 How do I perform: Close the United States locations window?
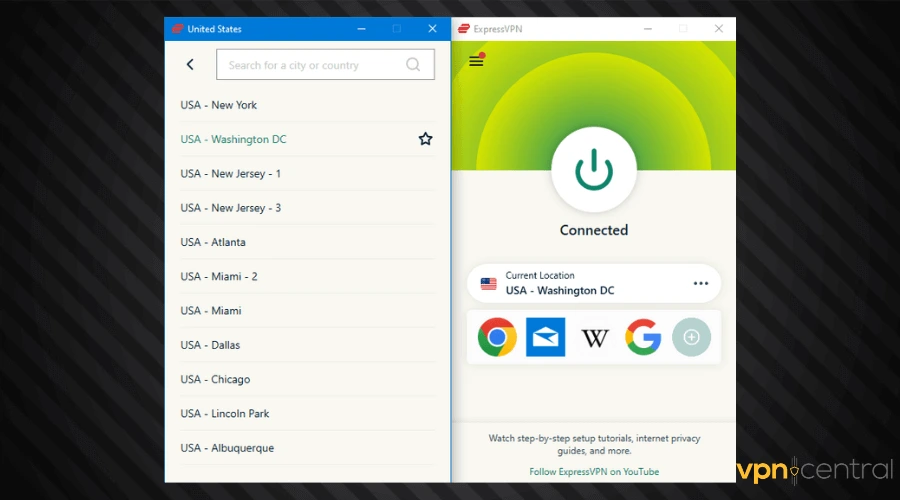432,29
